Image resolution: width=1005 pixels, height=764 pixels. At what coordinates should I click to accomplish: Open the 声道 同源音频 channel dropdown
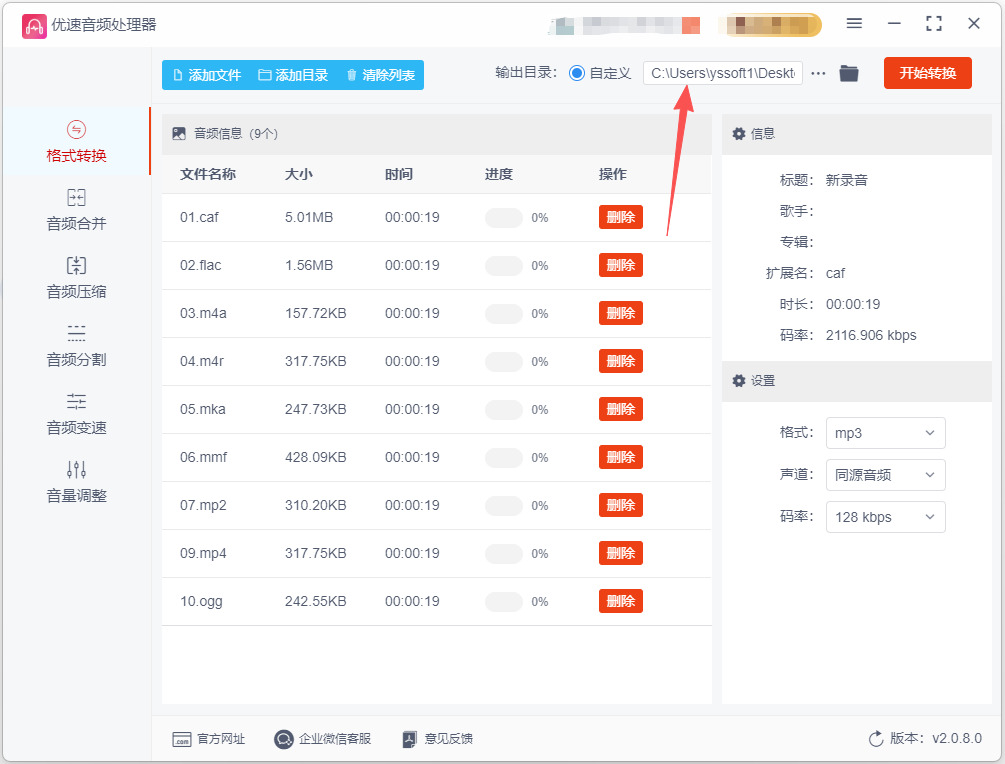point(885,475)
